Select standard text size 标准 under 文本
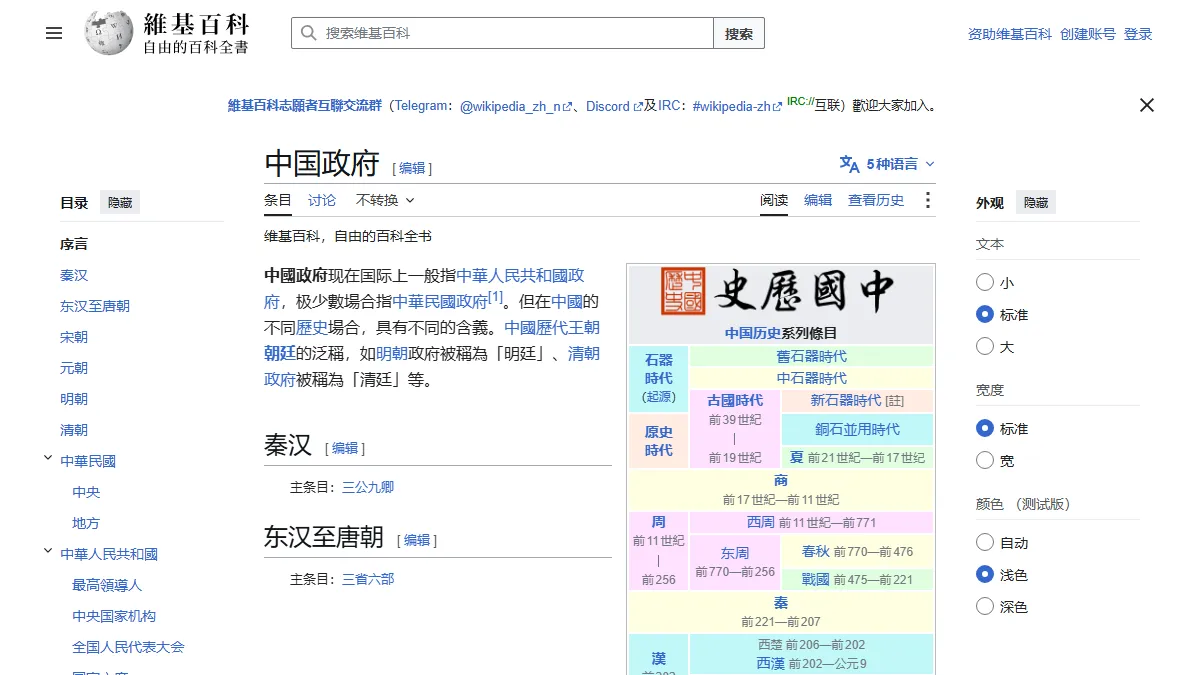 coord(985,315)
